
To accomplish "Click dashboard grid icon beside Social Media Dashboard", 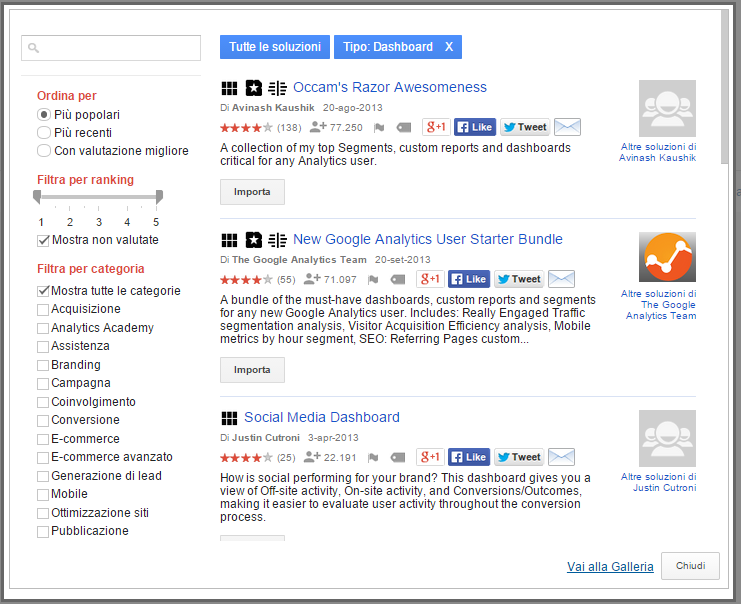I will tap(229, 418).
